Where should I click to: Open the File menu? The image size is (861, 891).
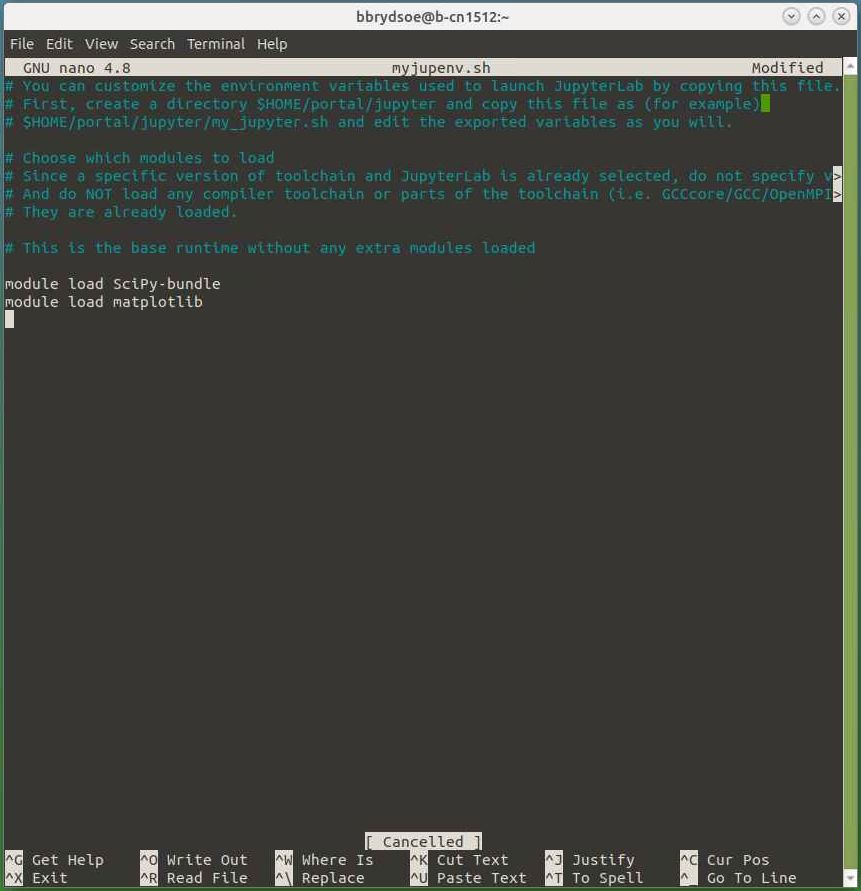[x=22, y=44]
